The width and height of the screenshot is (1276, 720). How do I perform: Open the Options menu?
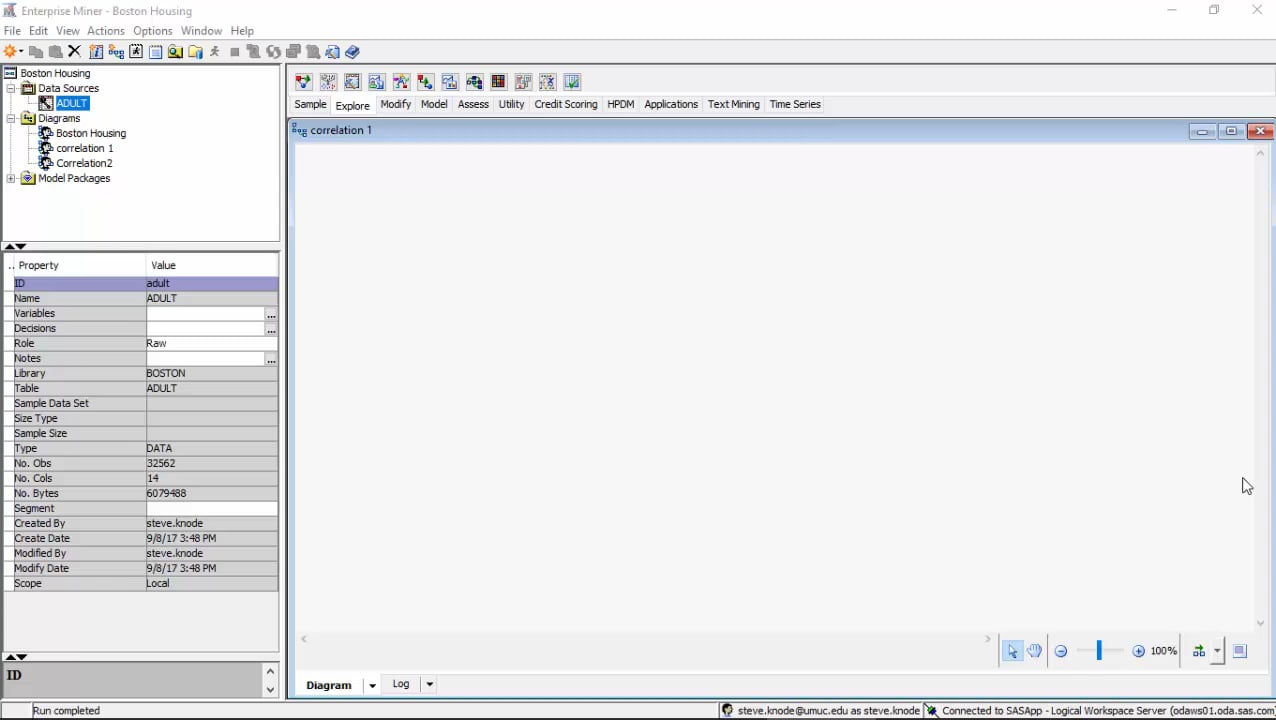pos(153,31)
